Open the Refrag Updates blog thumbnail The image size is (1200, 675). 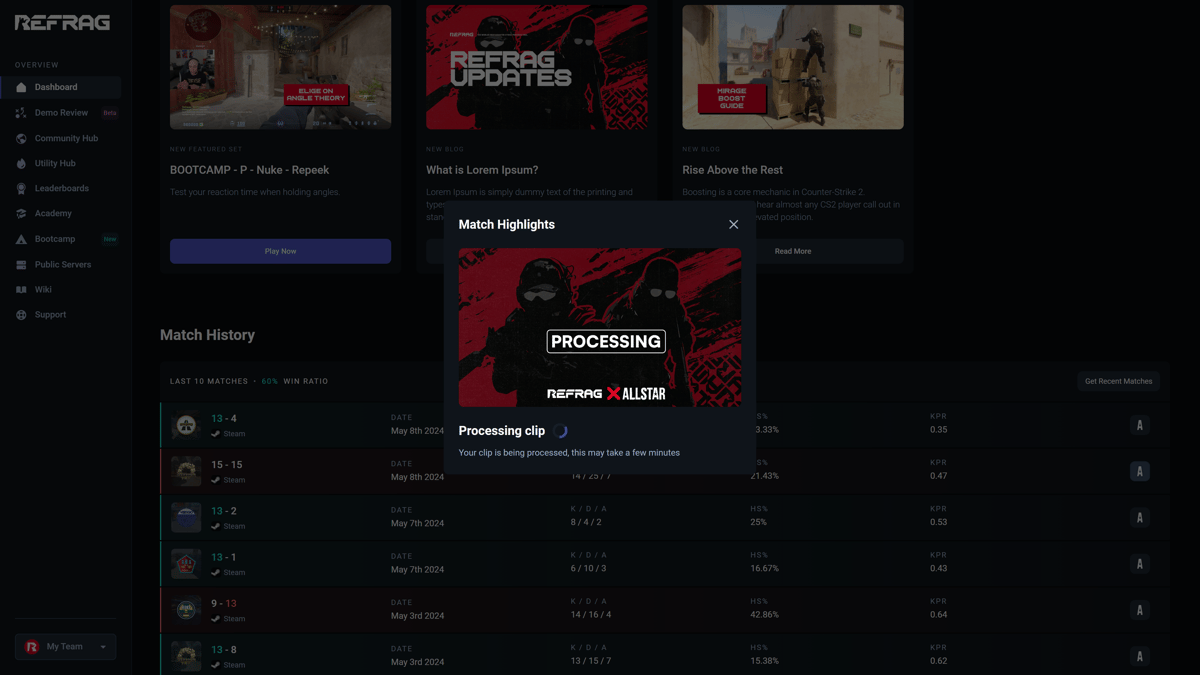pos(537,67)
